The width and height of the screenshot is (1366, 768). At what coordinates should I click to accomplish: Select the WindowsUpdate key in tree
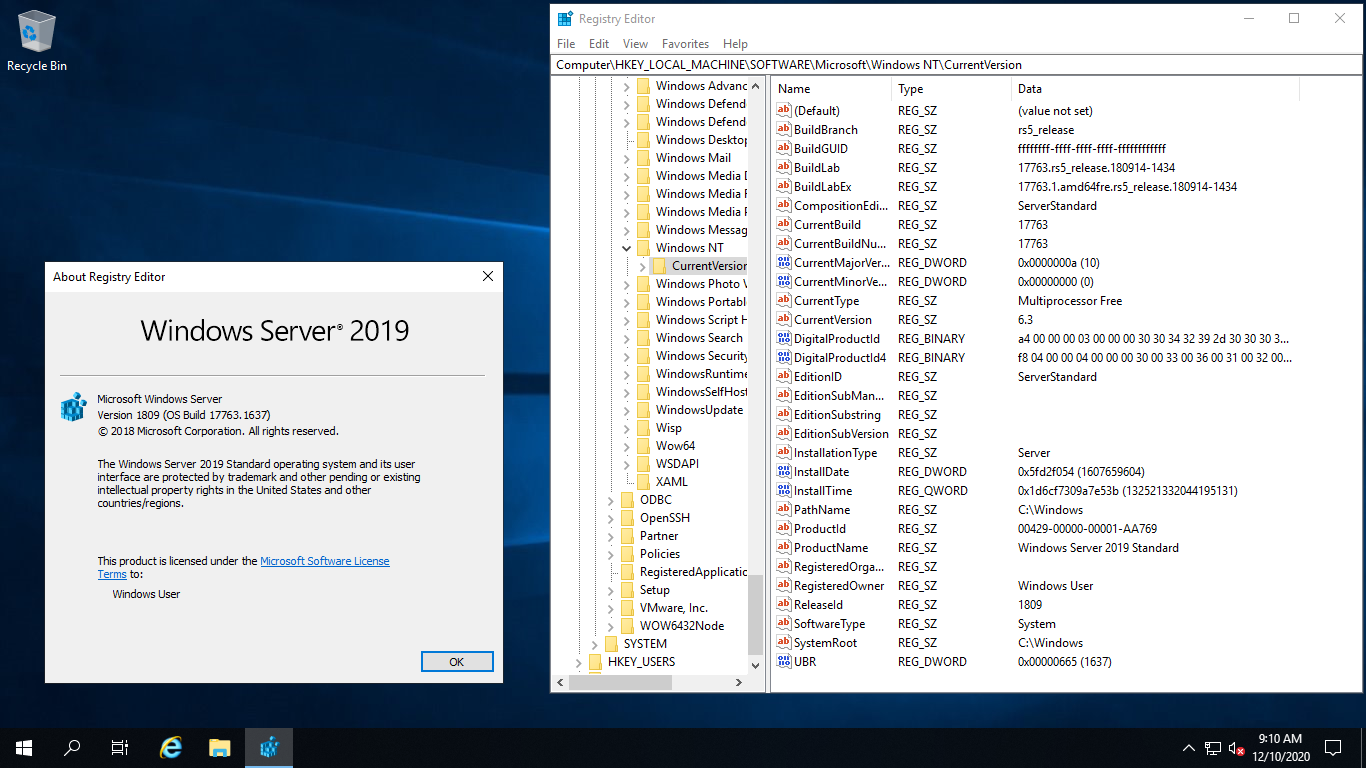coord(699,410)
